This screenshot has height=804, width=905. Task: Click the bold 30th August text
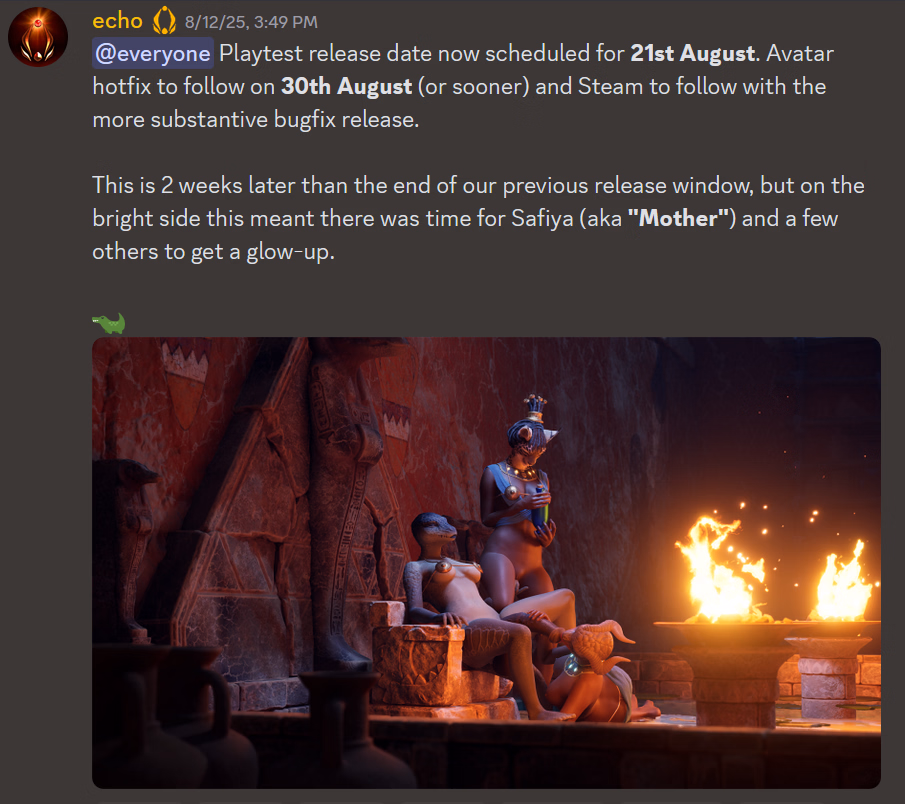pyautogui.click(x=346, y=87)
